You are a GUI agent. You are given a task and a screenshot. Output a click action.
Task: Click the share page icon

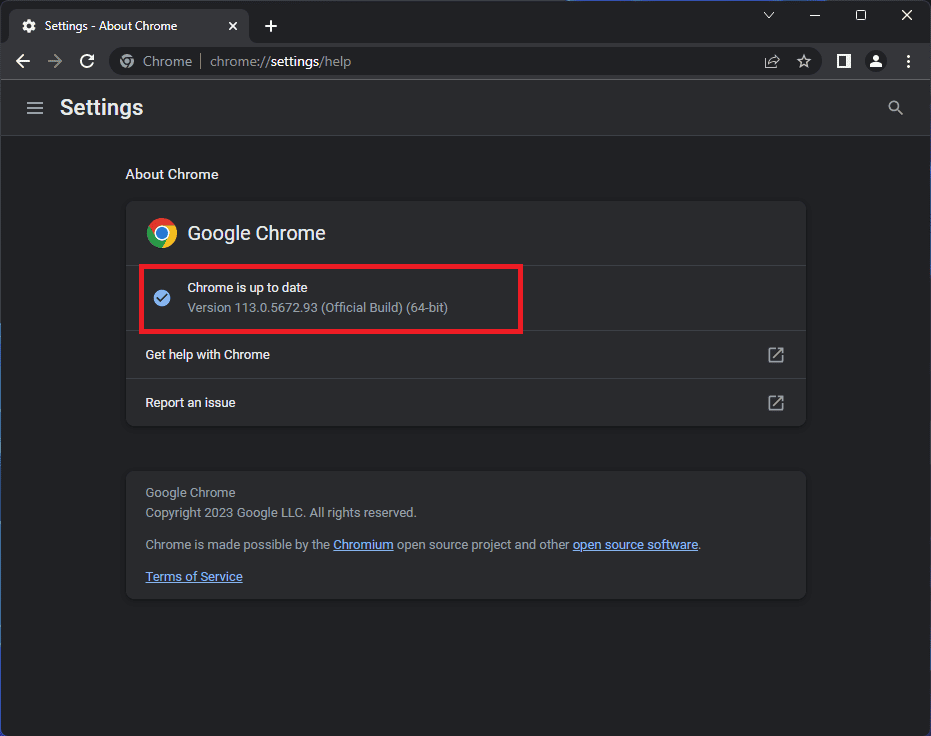point(772,61)
